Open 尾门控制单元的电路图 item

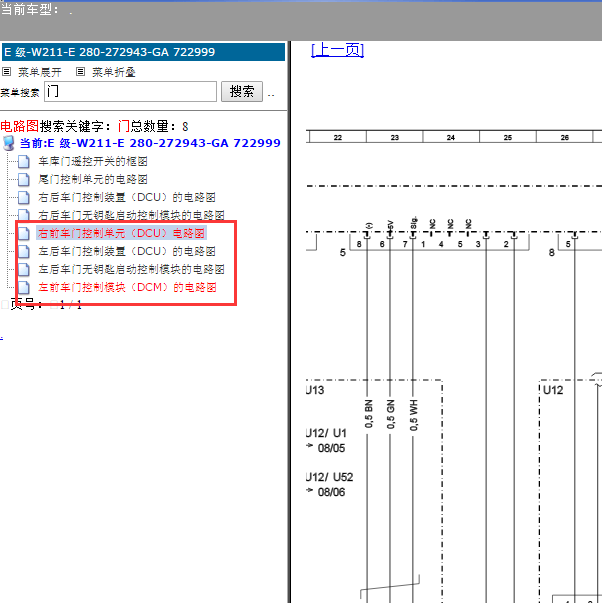coord(93,180)
